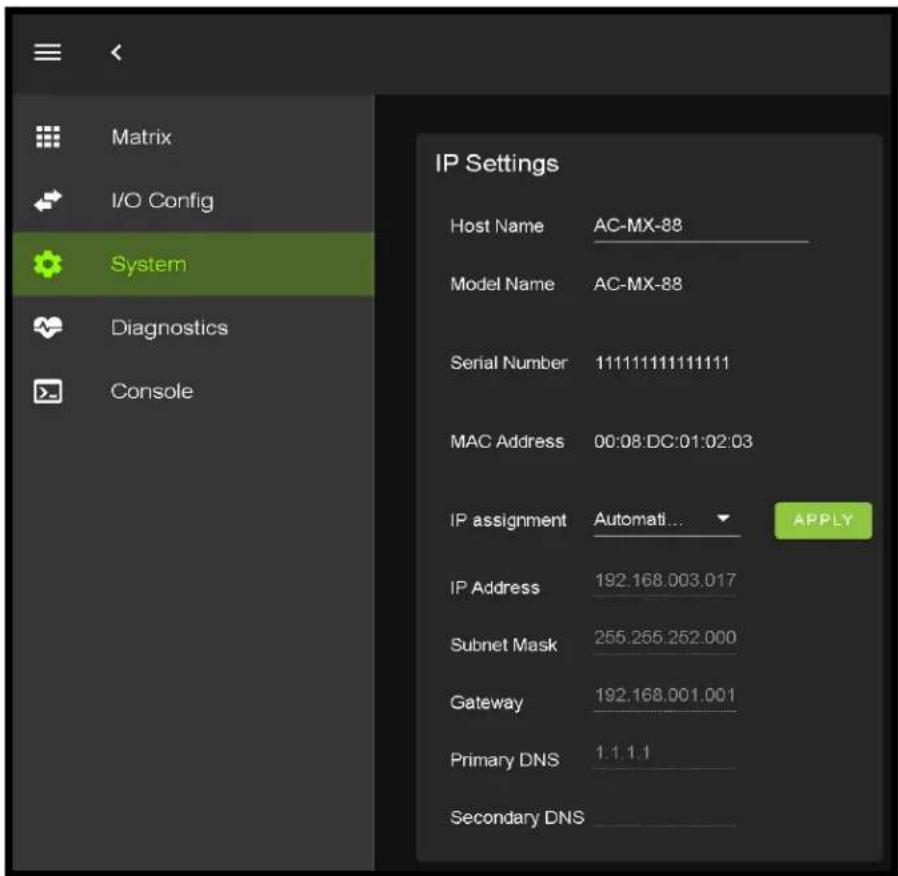Click the serial number 111111111111111
898x876 pixels.
[662, 363]
